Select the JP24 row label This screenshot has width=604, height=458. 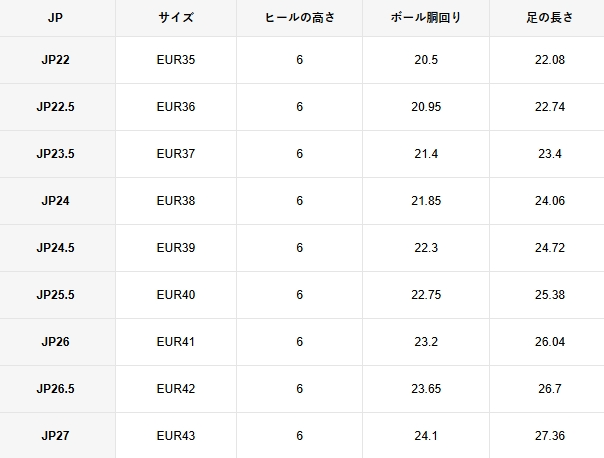55,201
